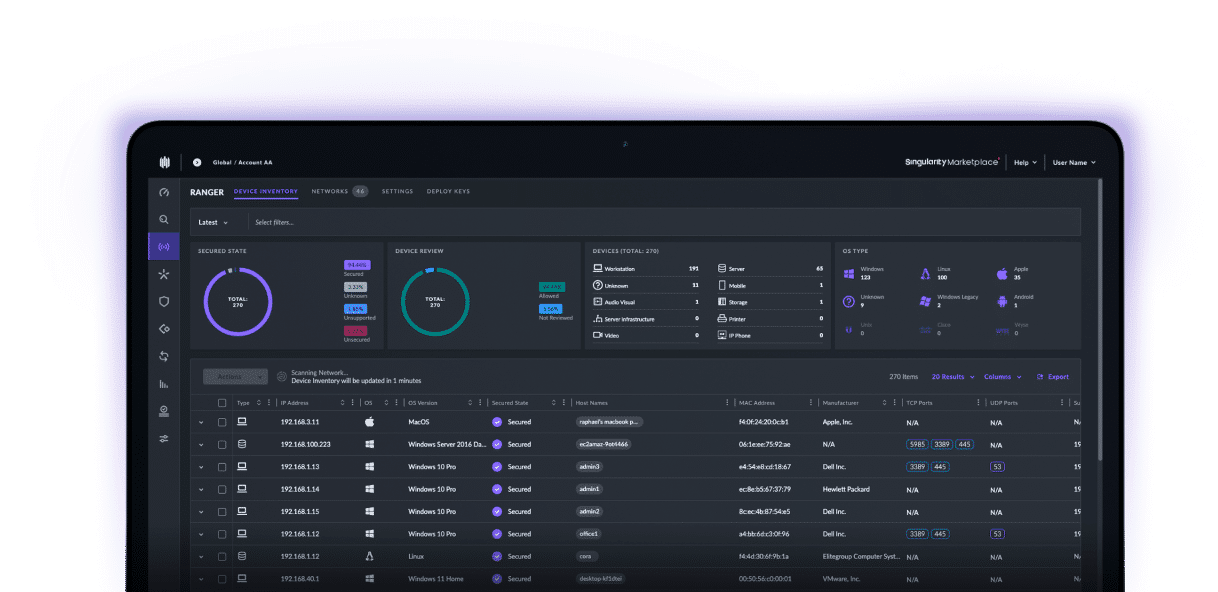Image resolution: width=1218 pixels, height=592 pixels.
Task: Click the Unknown device type icon
Action: click(x=598, y=285)
